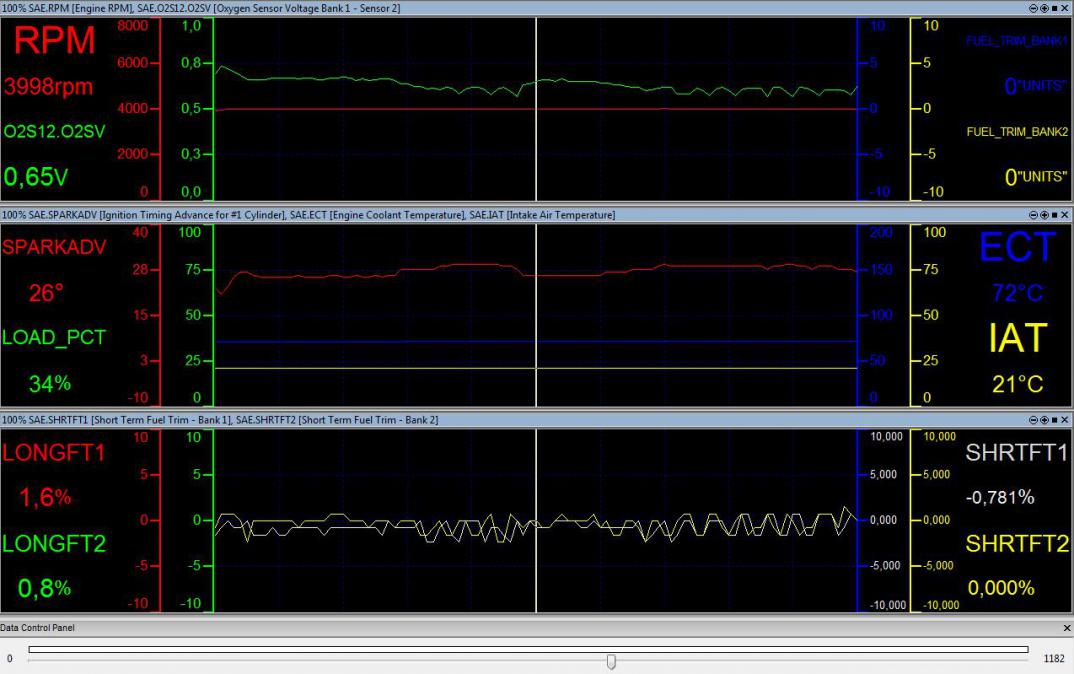Click square icon in SPARKADV panel header
The image size is (1074, 674).
coord(1054,215)
